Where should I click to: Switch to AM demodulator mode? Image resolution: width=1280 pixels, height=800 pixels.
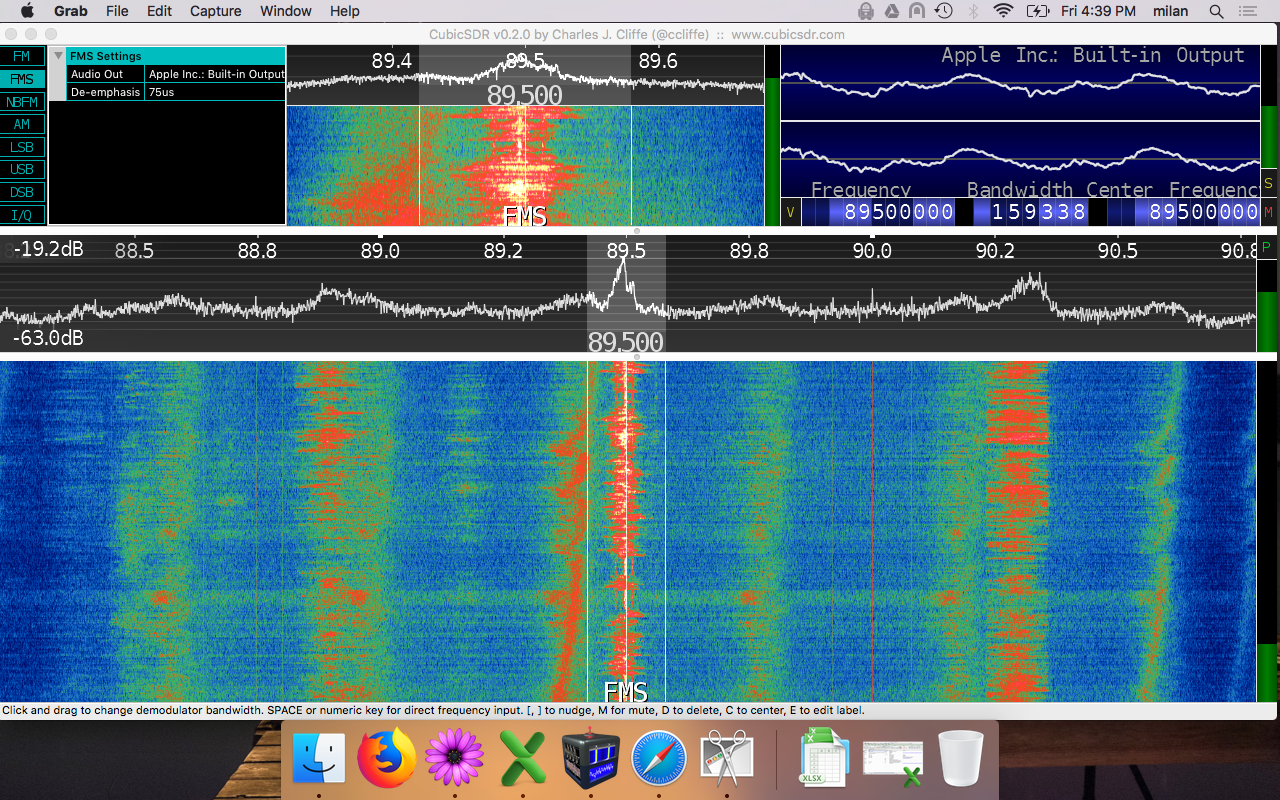coord(22,124)
